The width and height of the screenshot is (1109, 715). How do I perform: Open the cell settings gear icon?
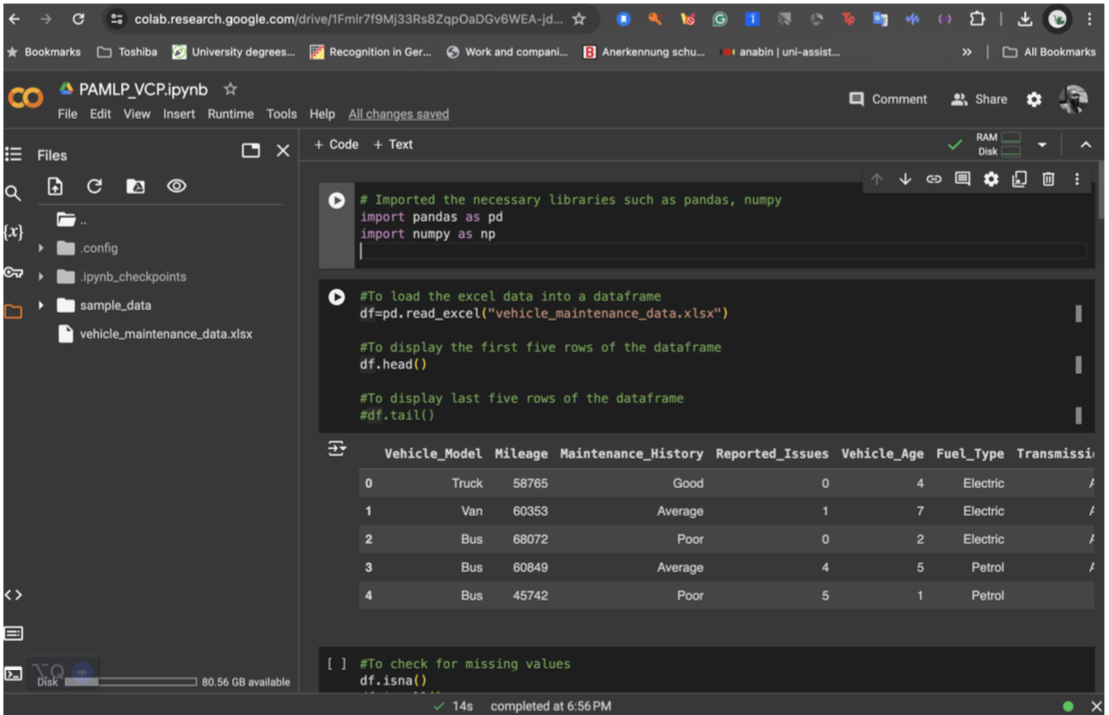coord(991,179)
